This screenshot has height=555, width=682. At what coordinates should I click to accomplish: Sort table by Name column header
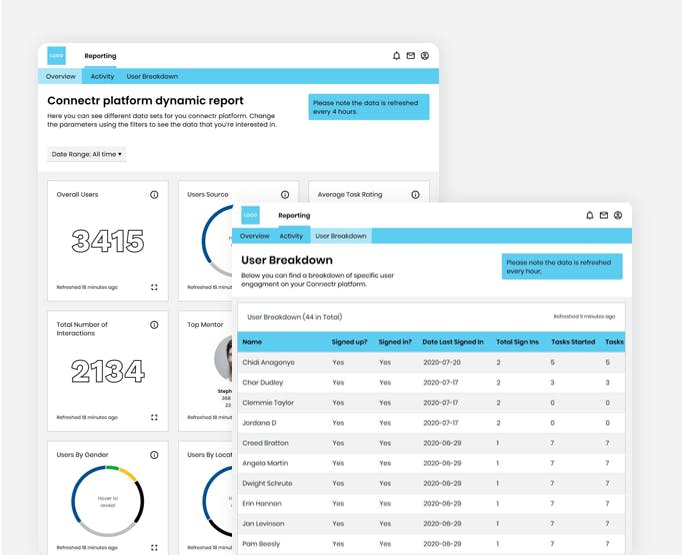(252, 342)
